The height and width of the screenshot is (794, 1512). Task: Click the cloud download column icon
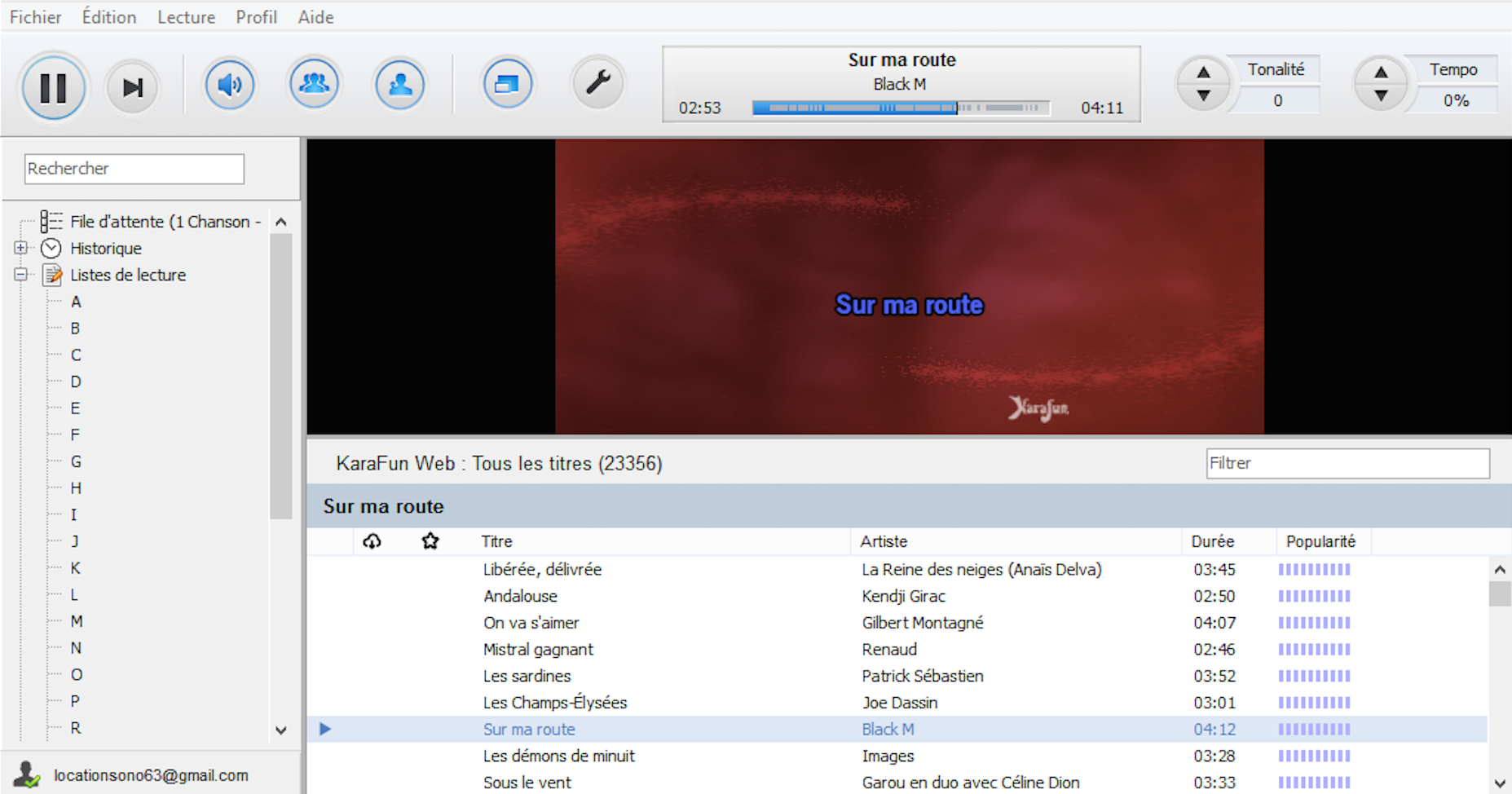[372, 541]
